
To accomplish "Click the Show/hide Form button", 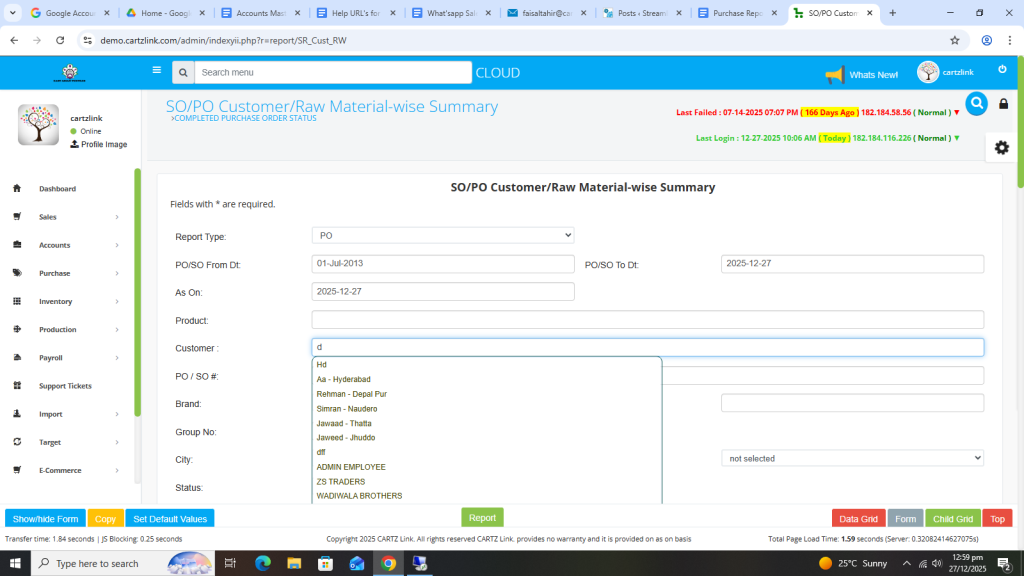I will click(45, 519).
